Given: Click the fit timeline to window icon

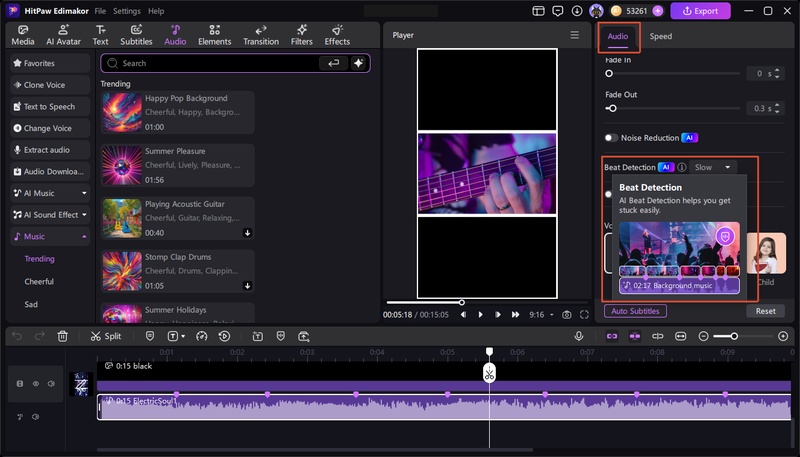Looking at the screenshot, I should click(680, 336).
